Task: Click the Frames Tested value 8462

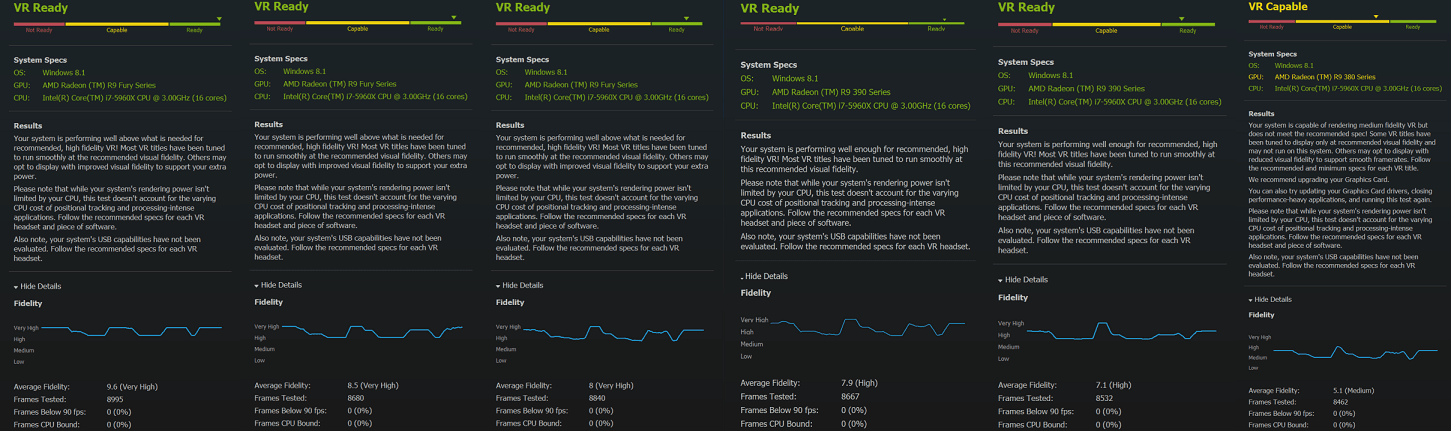Action: click(1338, 402)
